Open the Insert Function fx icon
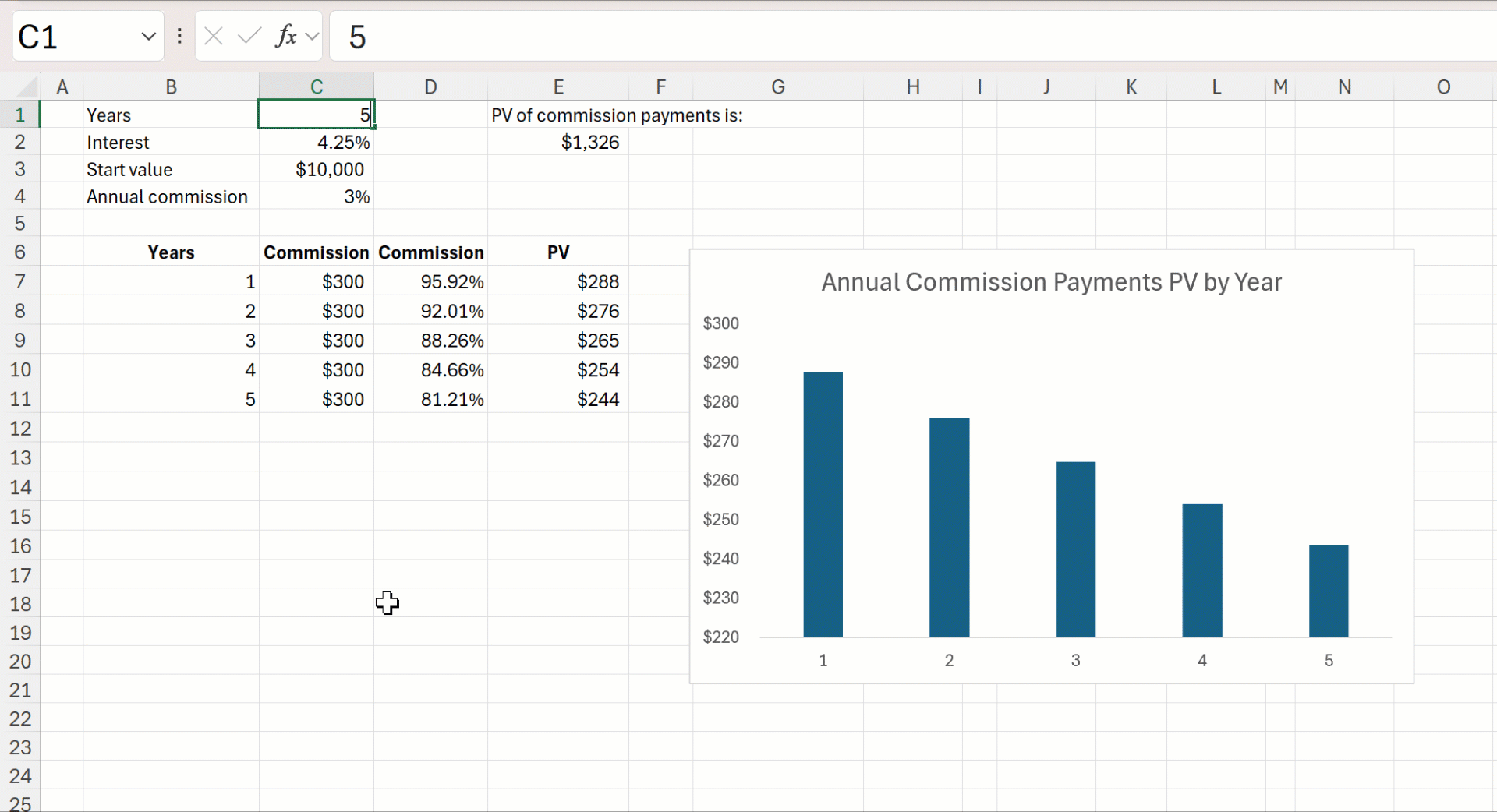The image size is (1497, 812). point(285,36)
